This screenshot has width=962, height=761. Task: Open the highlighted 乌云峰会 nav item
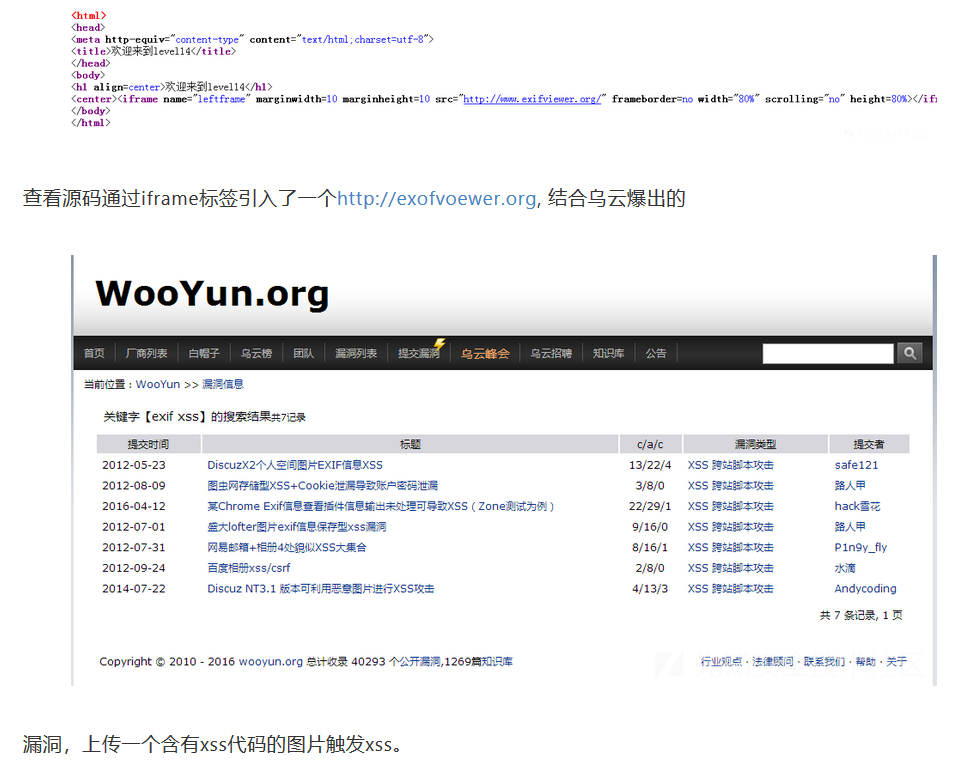tap(485, 353)
